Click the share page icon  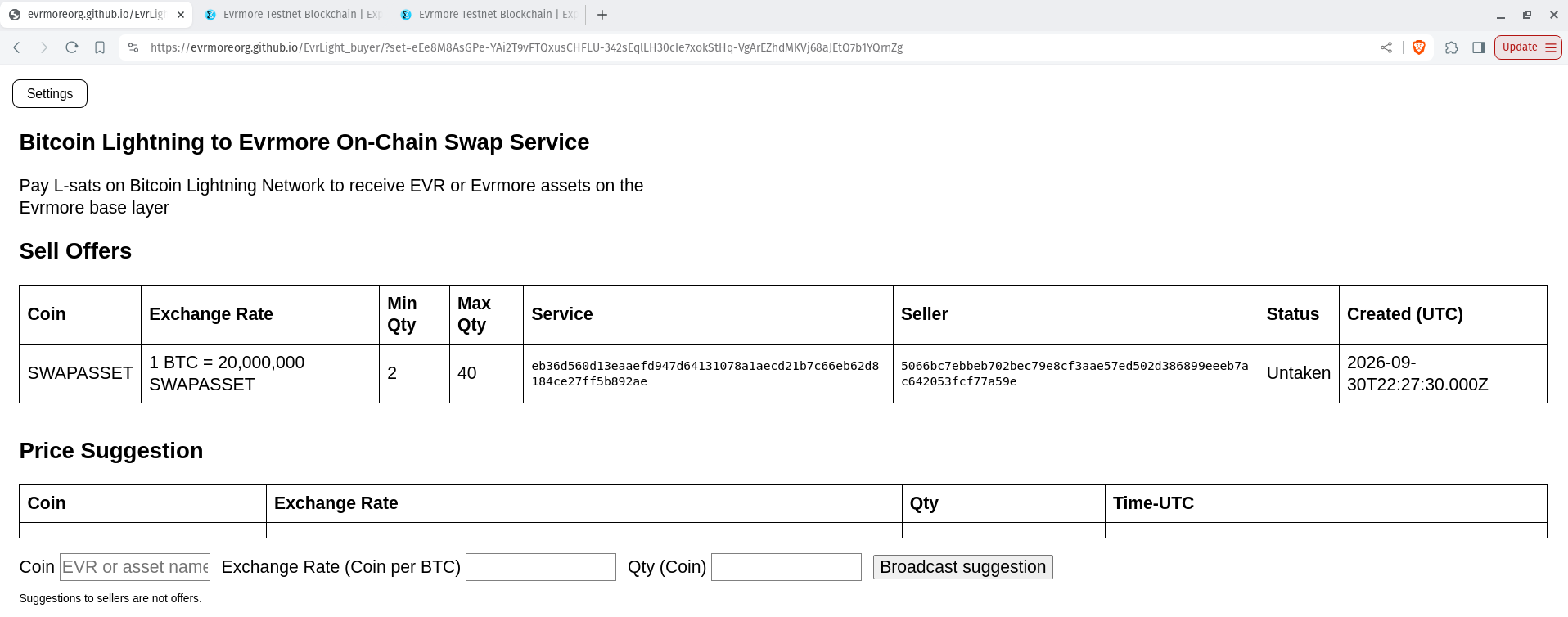tap(1386, 47)
